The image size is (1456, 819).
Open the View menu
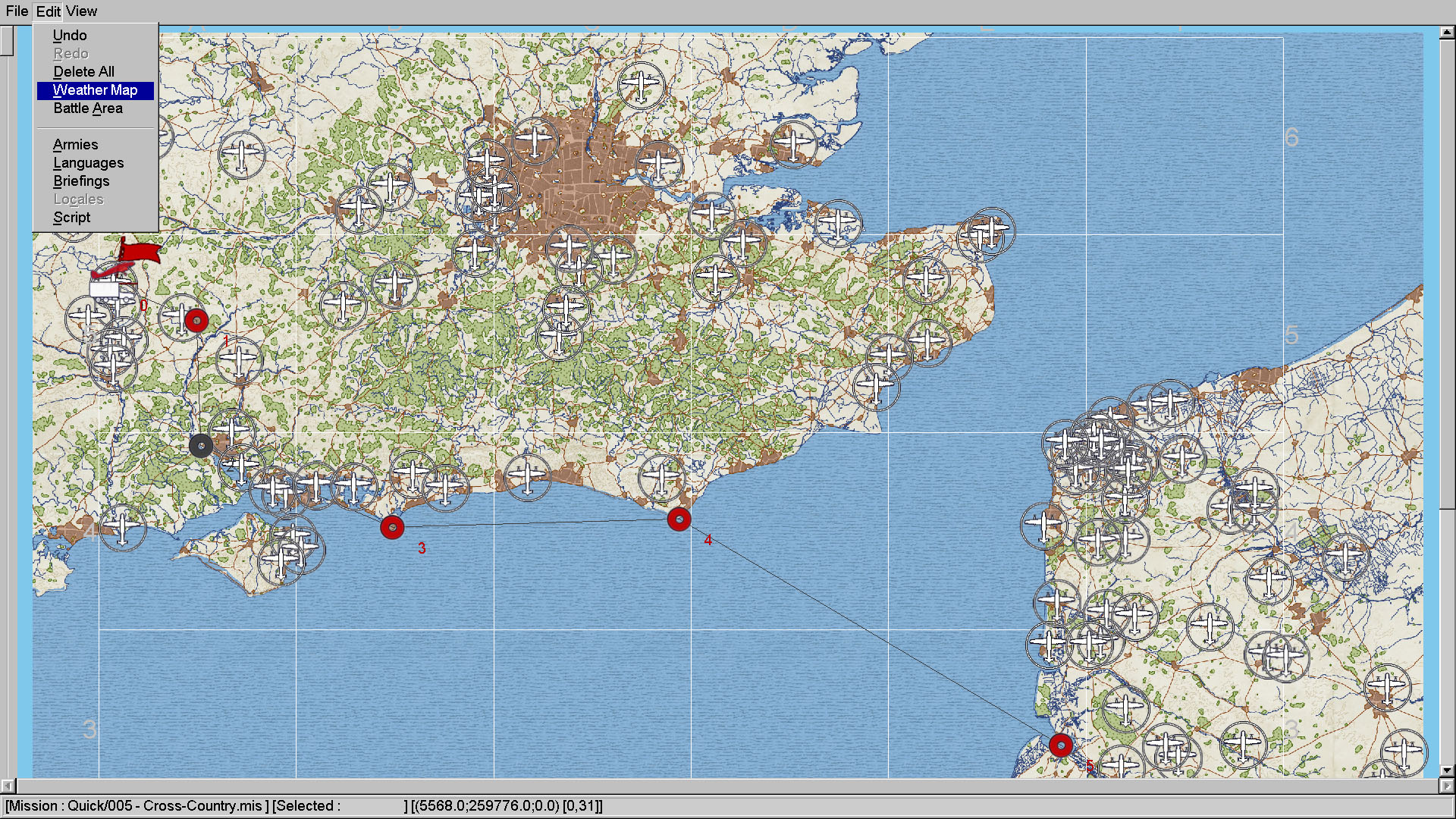point(82,11)
